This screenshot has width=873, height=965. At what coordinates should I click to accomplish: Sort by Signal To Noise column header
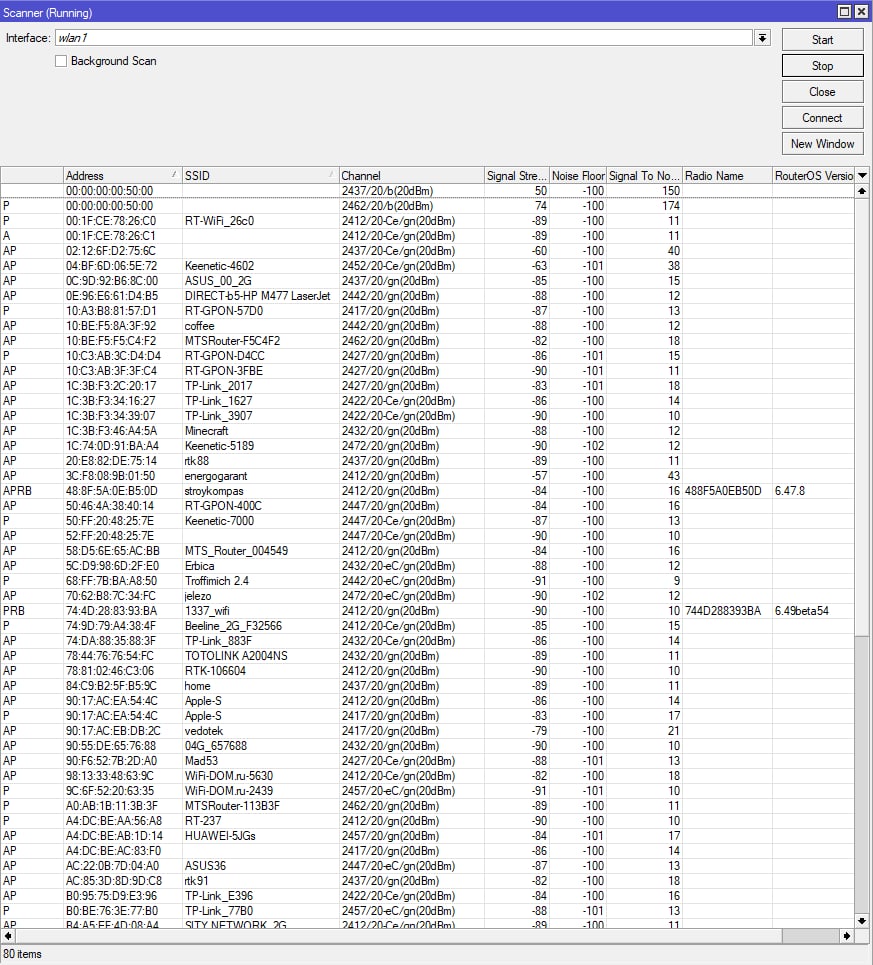644,175
